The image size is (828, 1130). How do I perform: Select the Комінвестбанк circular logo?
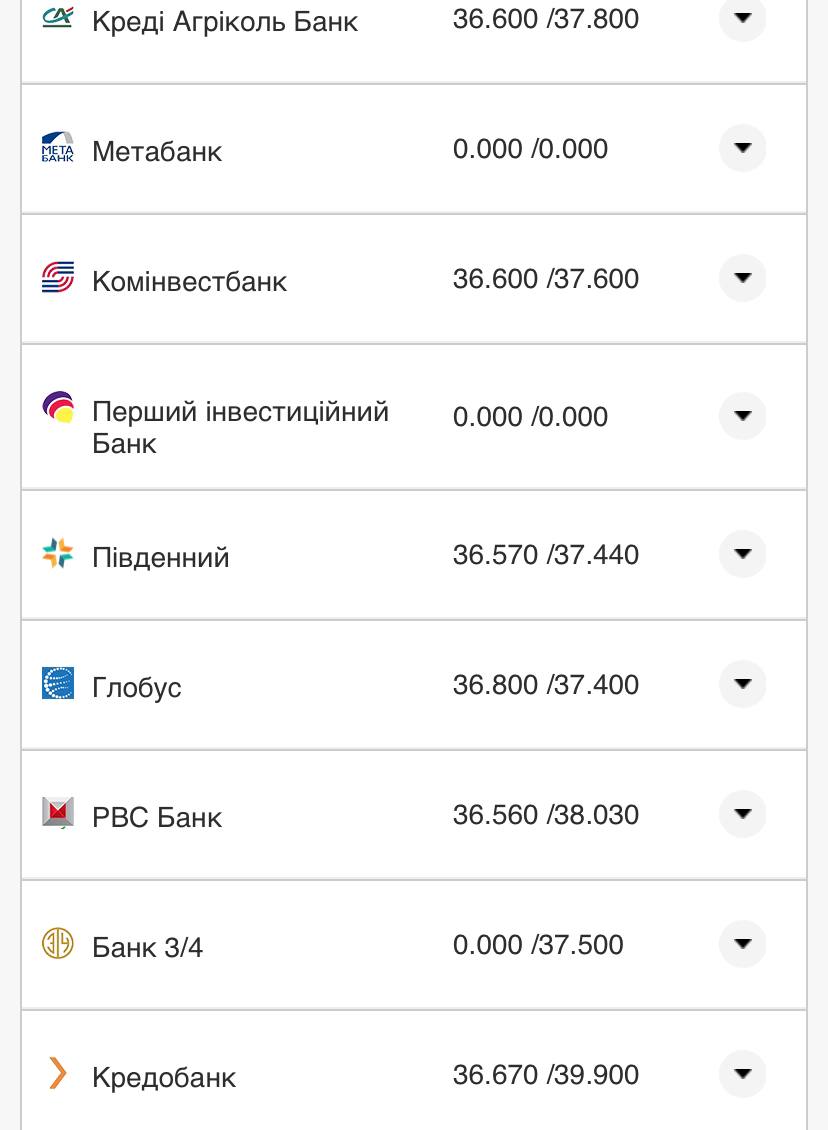point(57,278)
